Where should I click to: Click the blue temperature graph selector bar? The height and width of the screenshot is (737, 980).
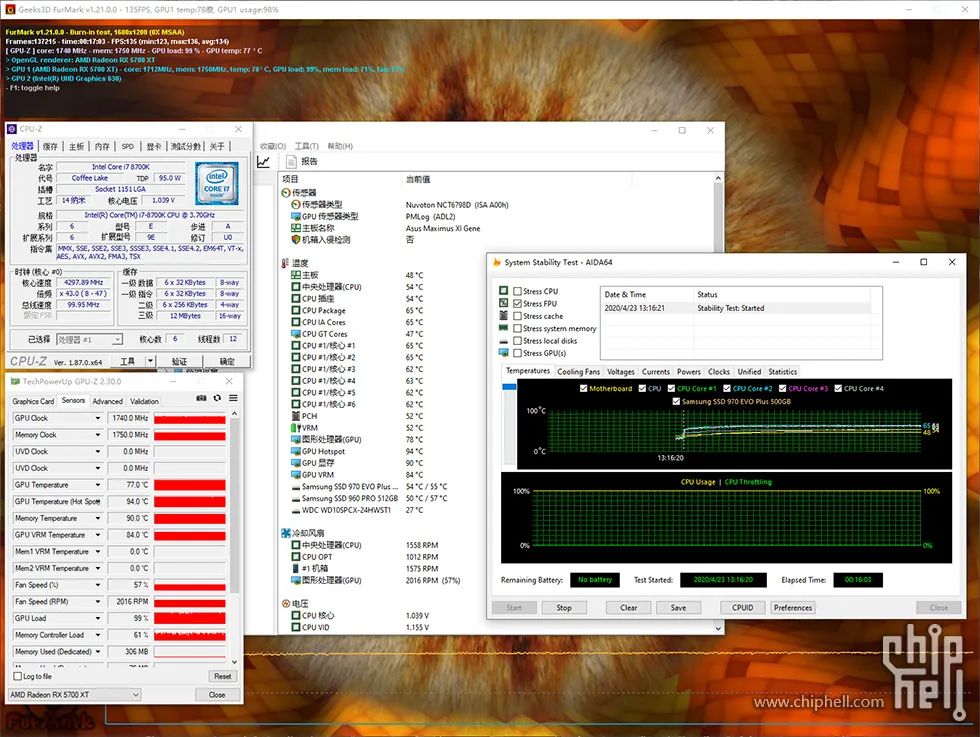(509, 387)
